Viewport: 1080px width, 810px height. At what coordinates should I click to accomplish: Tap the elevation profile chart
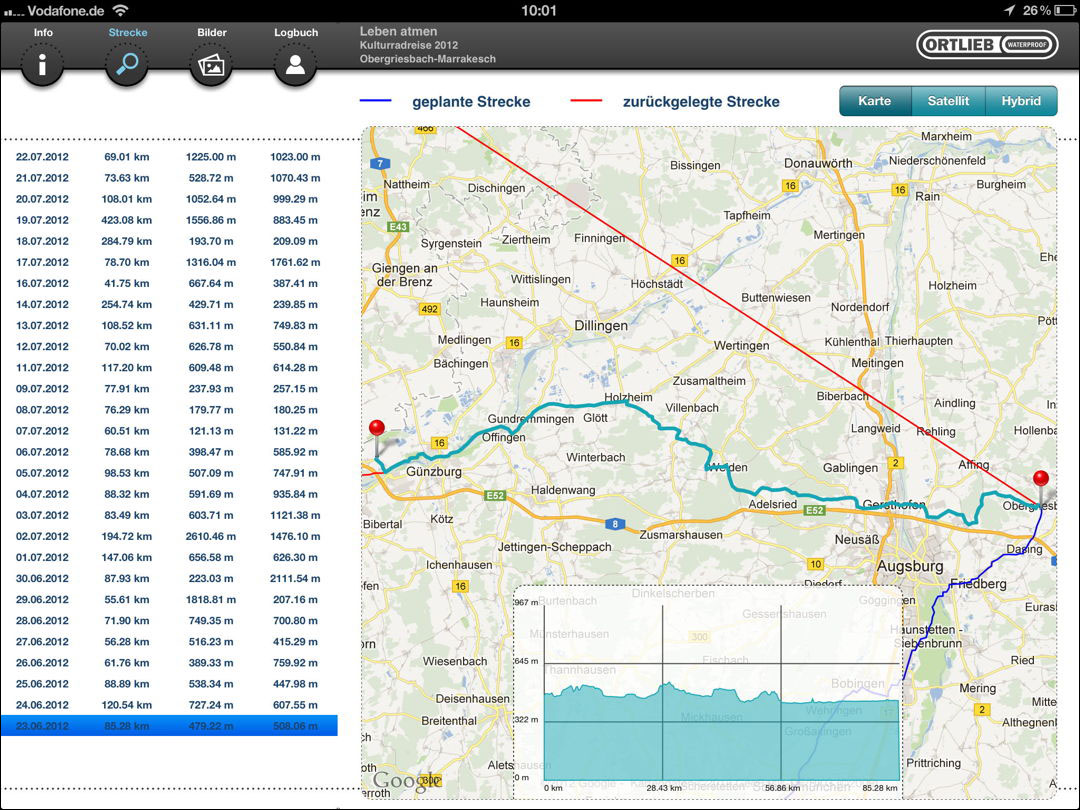click(708, 692)
